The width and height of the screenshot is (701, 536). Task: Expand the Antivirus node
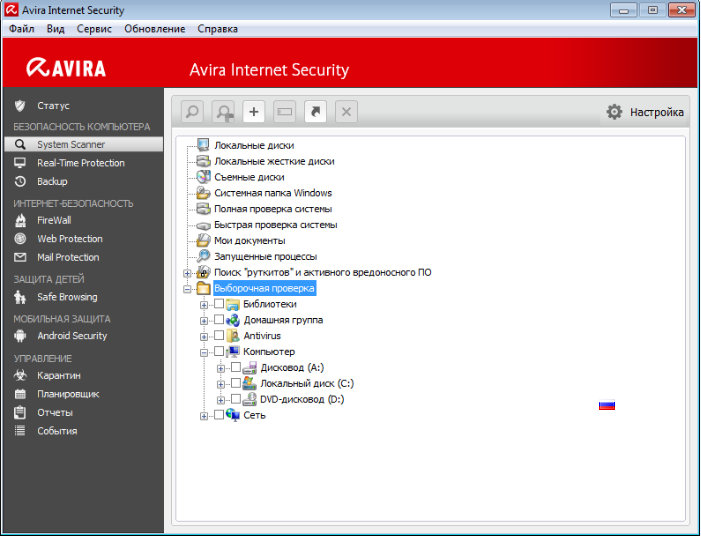click(204, 337)
